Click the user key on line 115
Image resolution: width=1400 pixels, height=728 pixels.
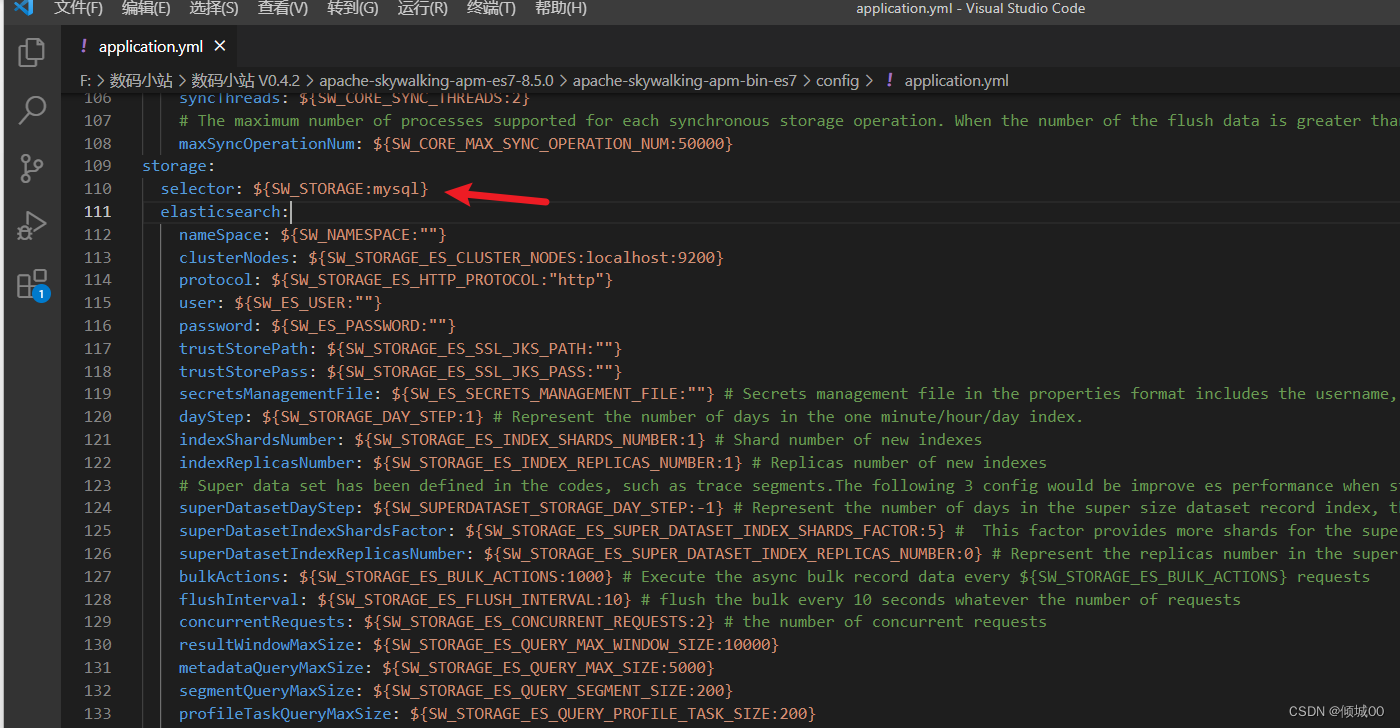click(197, 303)
